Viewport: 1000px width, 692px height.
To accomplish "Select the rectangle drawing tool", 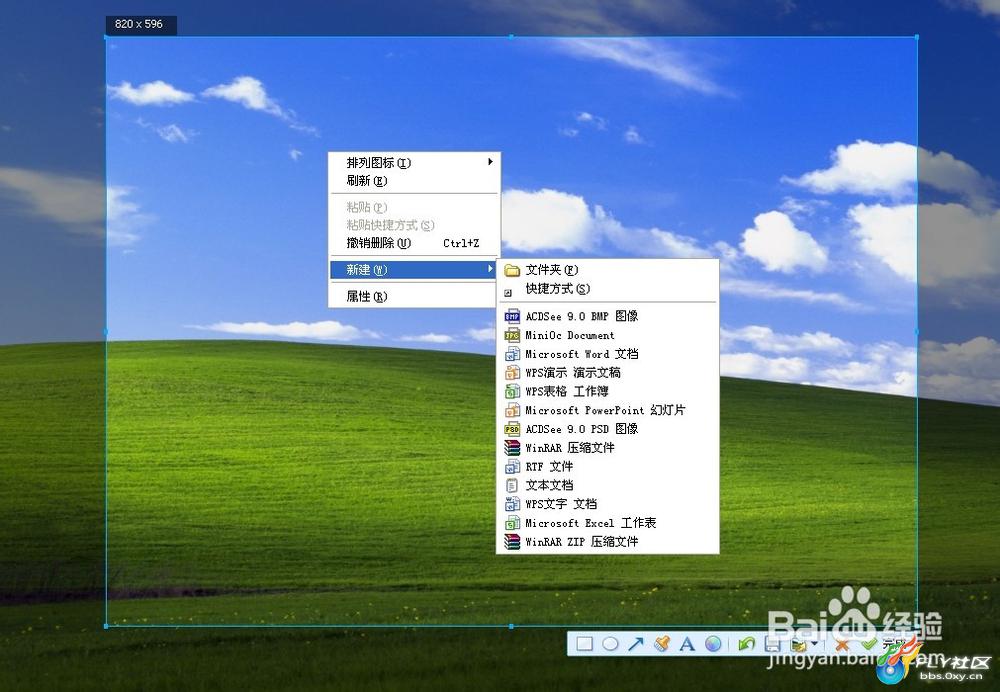I will 584,644.
